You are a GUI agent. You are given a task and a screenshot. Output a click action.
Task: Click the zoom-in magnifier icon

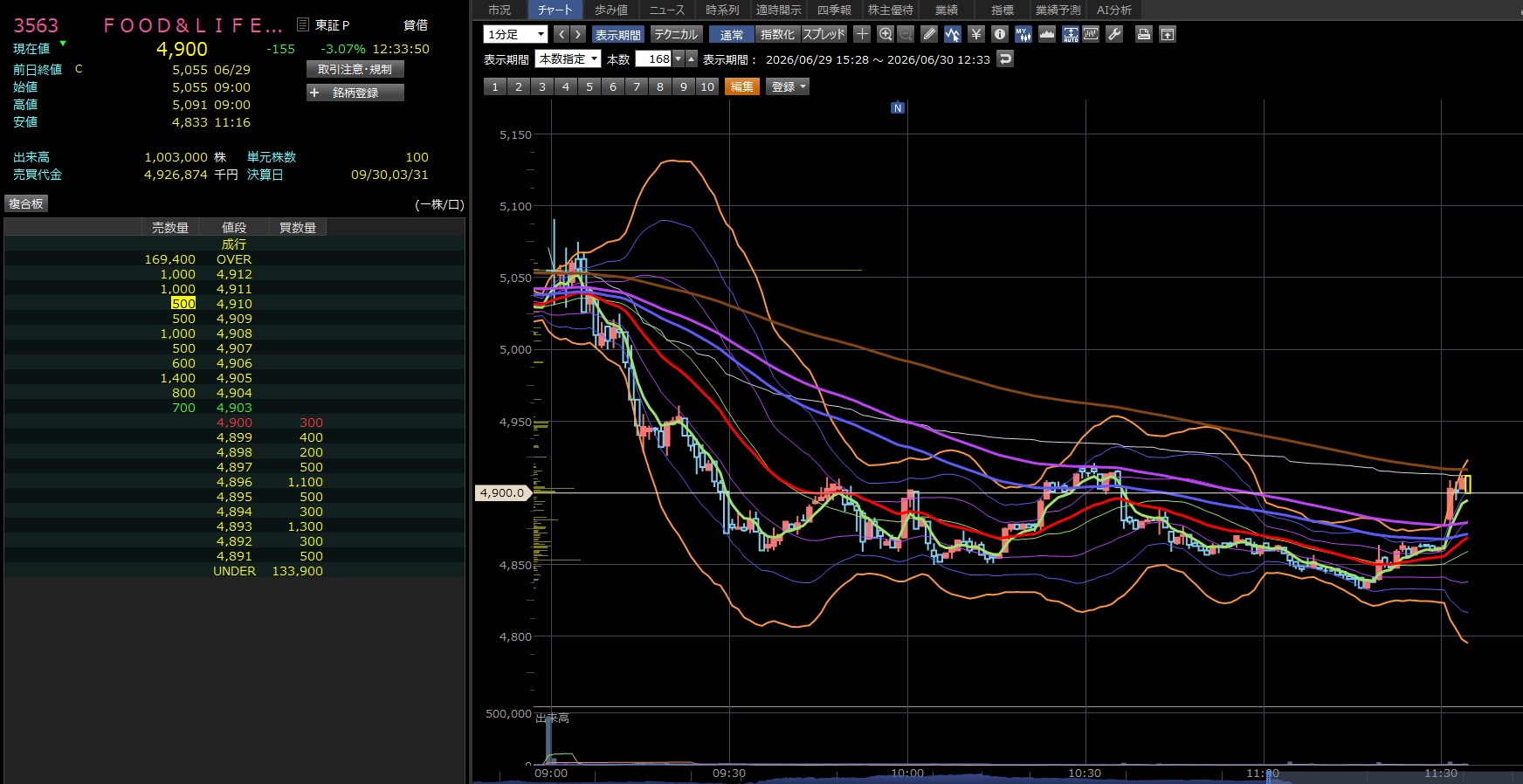[886, 34]
